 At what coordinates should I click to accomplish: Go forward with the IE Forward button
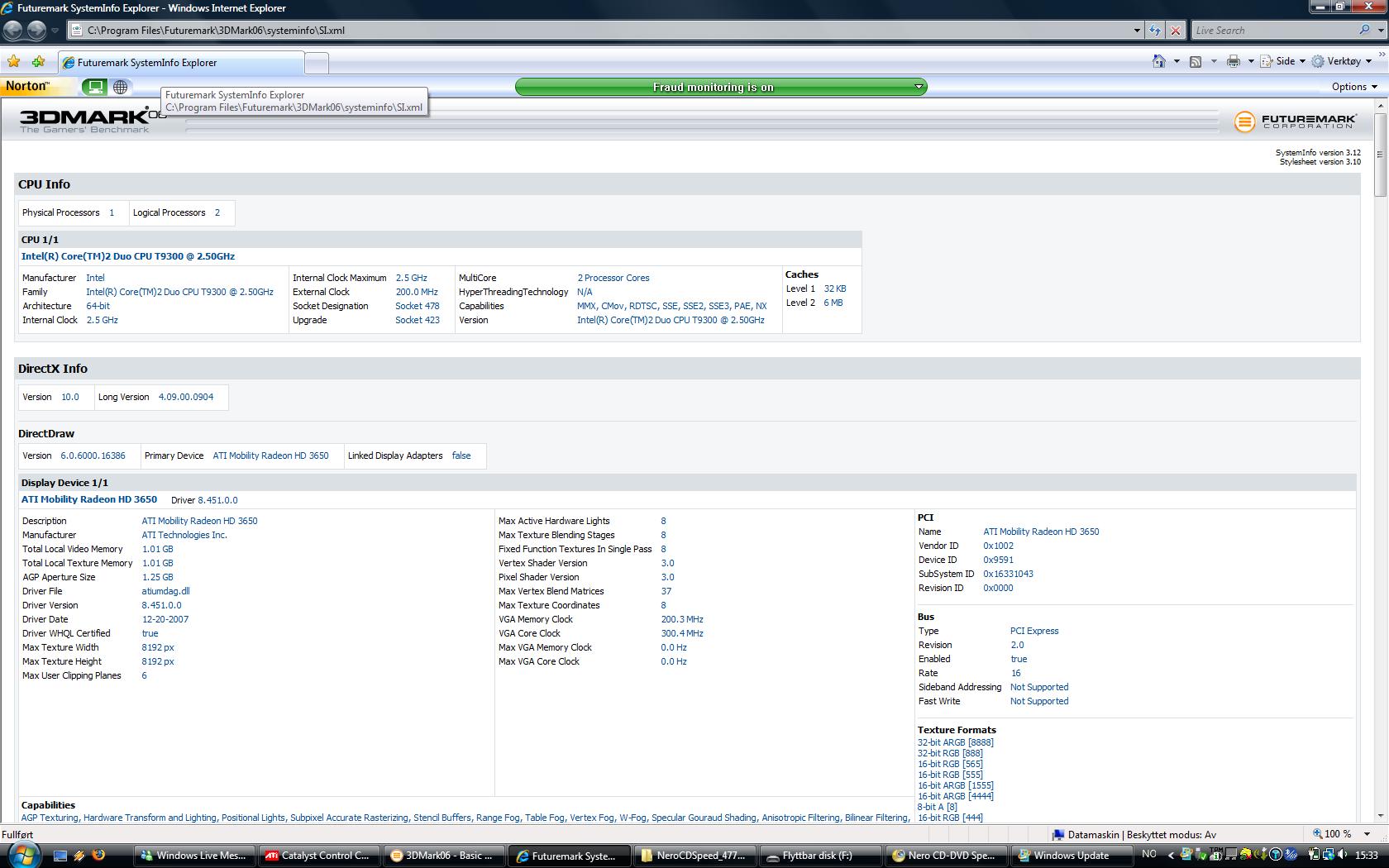[x=36, y=31]
